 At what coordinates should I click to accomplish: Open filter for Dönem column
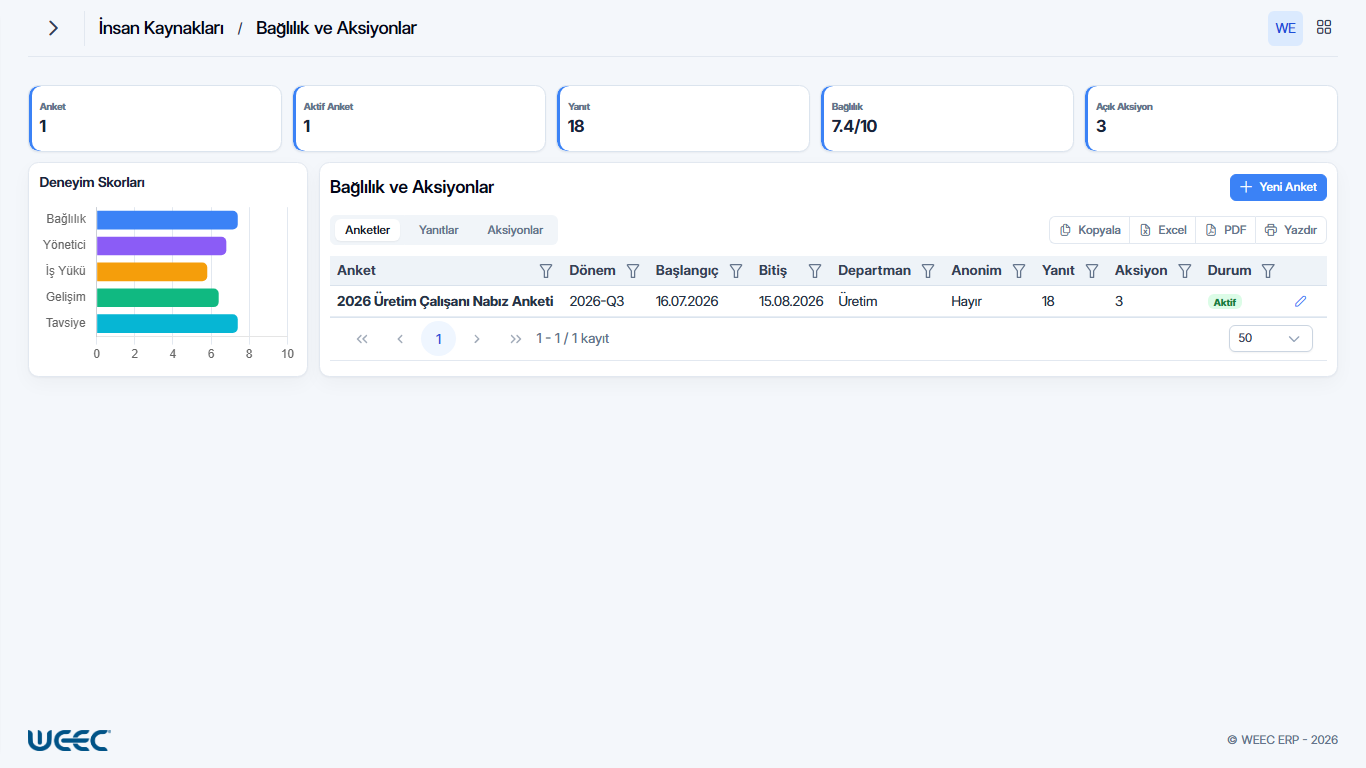tap(633, 271)
